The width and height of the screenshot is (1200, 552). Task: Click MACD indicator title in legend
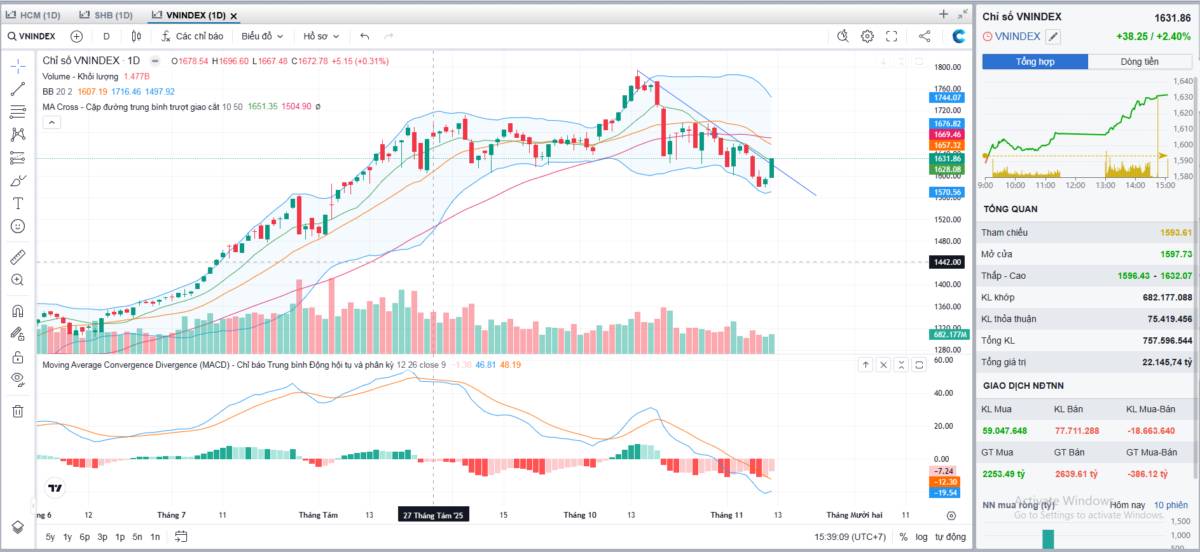pos(216,365)
